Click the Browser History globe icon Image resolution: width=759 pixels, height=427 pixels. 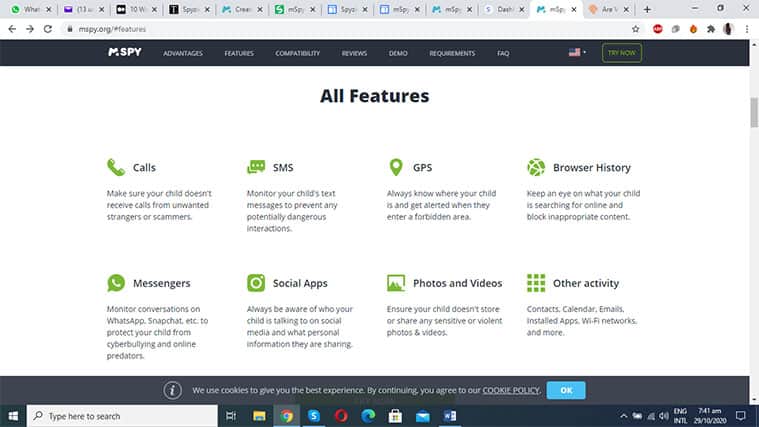[x=536, y=167]
